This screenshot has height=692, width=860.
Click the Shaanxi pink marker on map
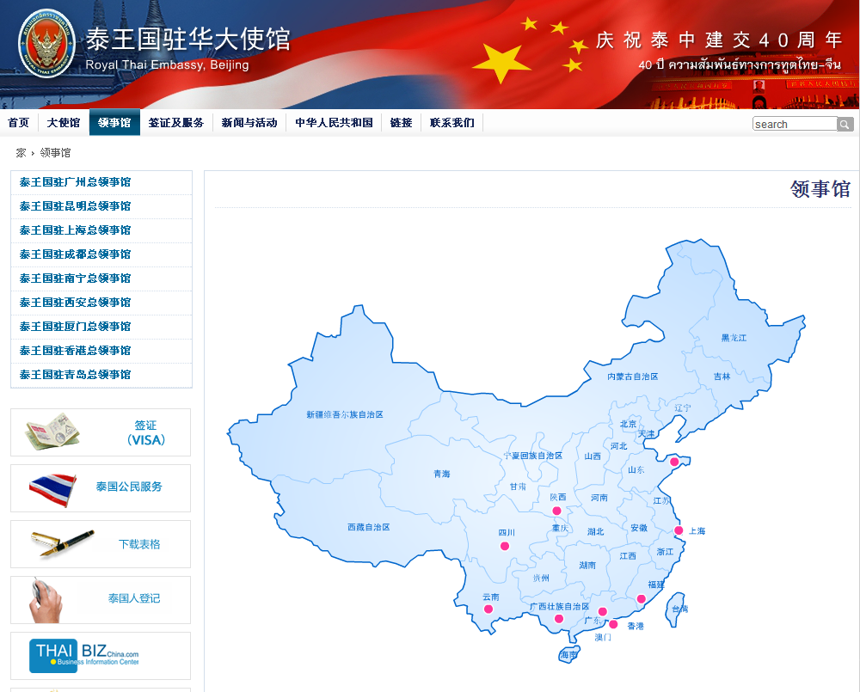[x=556, y=511]
